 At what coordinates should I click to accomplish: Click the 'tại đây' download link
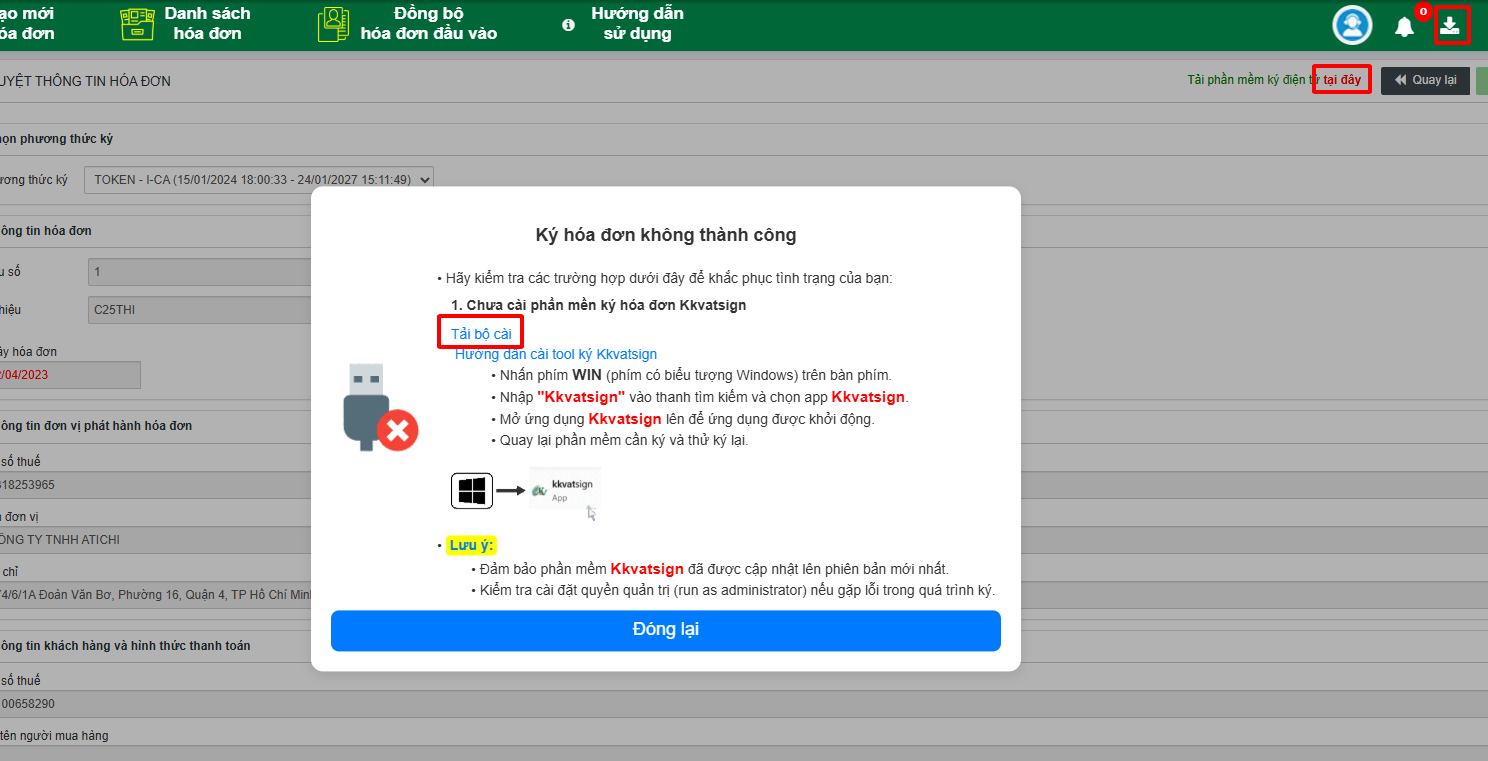[1342, 80]
